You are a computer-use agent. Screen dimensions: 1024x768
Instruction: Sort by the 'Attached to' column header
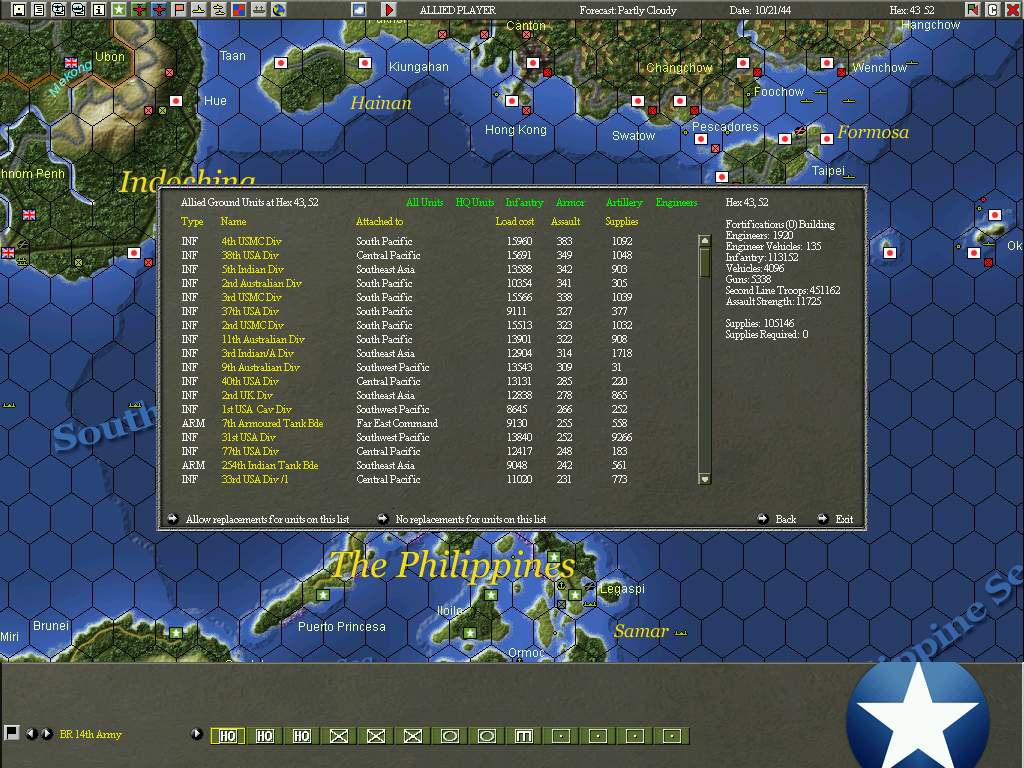379,221
